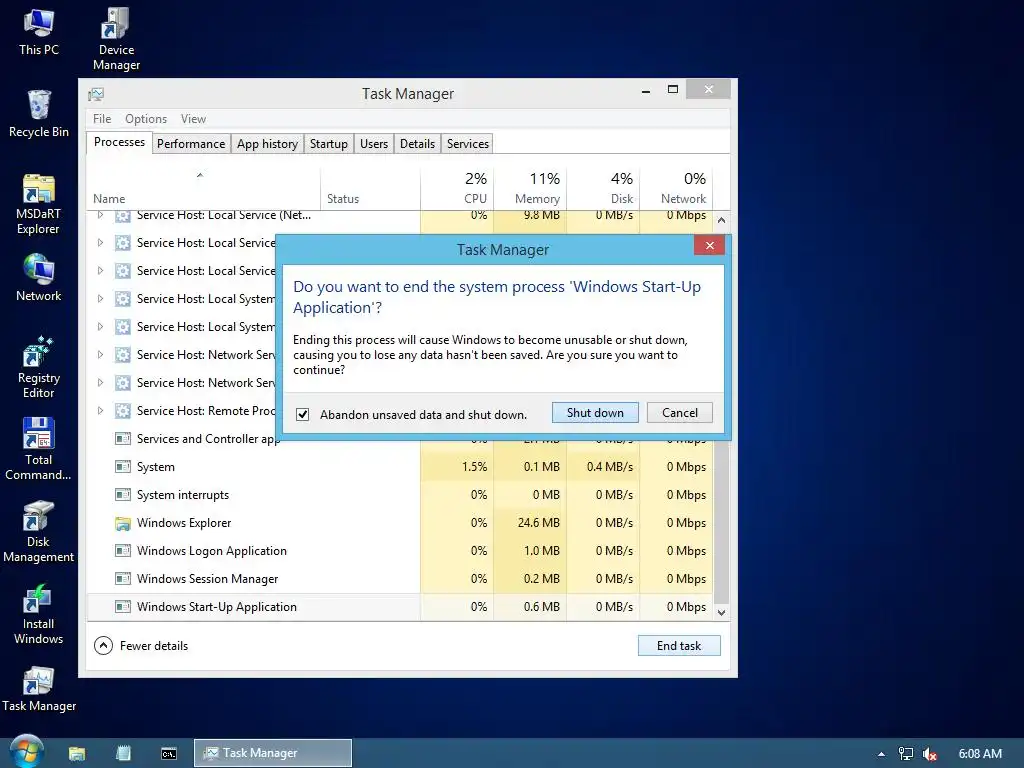The height and width of the screenshot is (768, 1024).
Task: Select the MSDaRT Explorer desktop icon
Action: pyautogui.click(x=39, y=203)
